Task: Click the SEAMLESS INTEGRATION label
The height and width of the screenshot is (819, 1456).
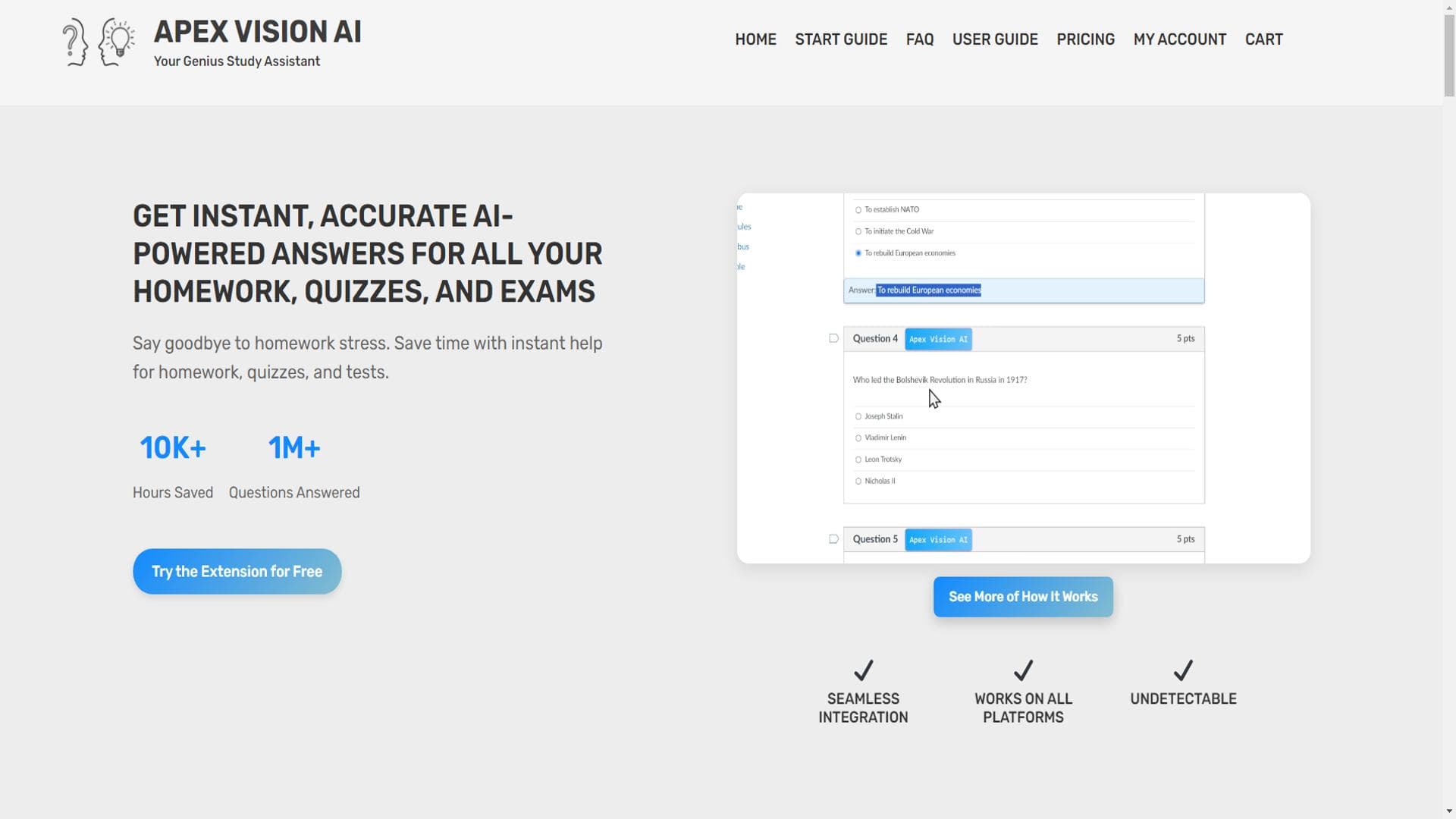Action: [x=863, y=708]
